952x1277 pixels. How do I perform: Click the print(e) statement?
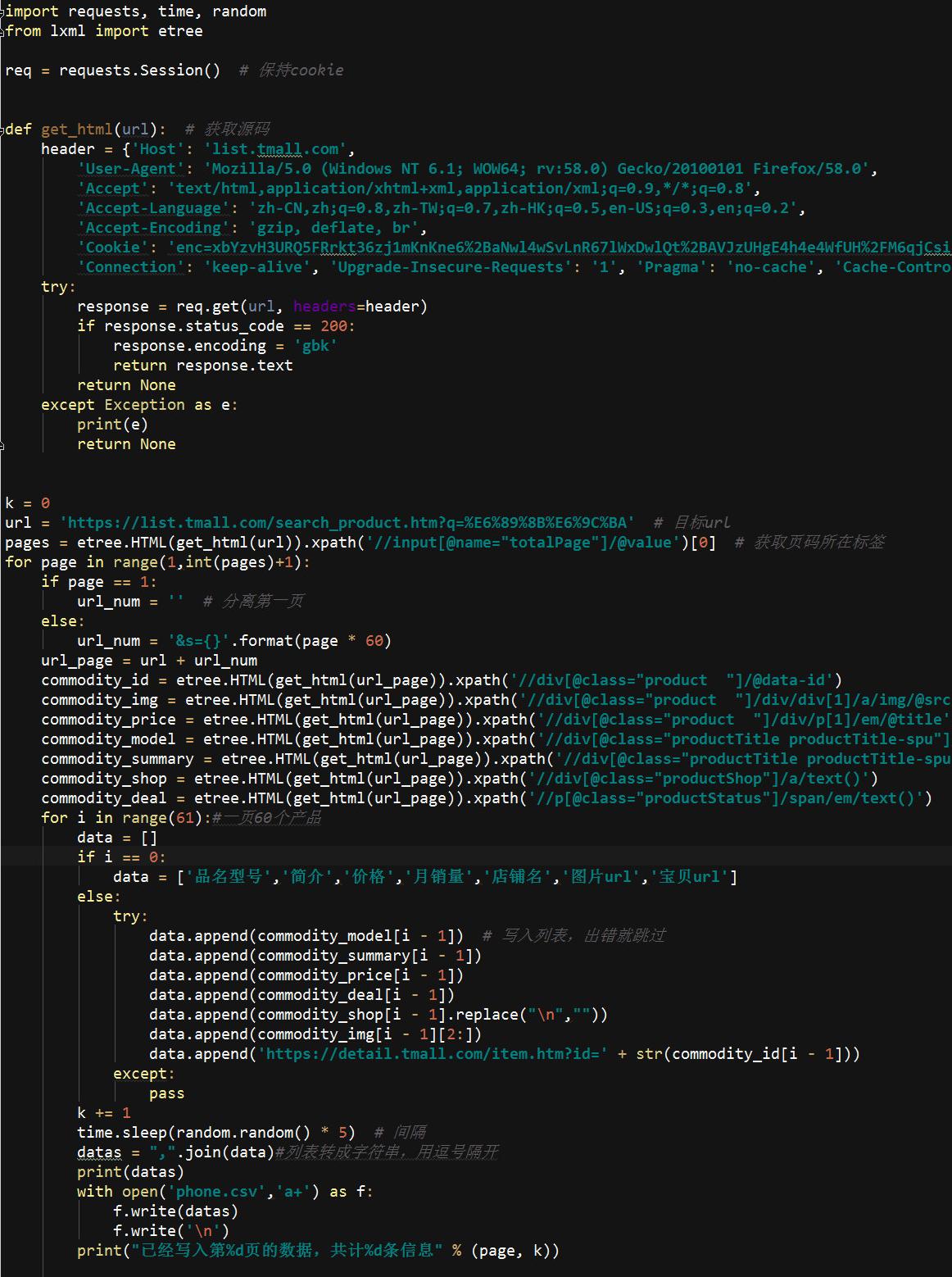pyautogui.click(x=113, y=425)
